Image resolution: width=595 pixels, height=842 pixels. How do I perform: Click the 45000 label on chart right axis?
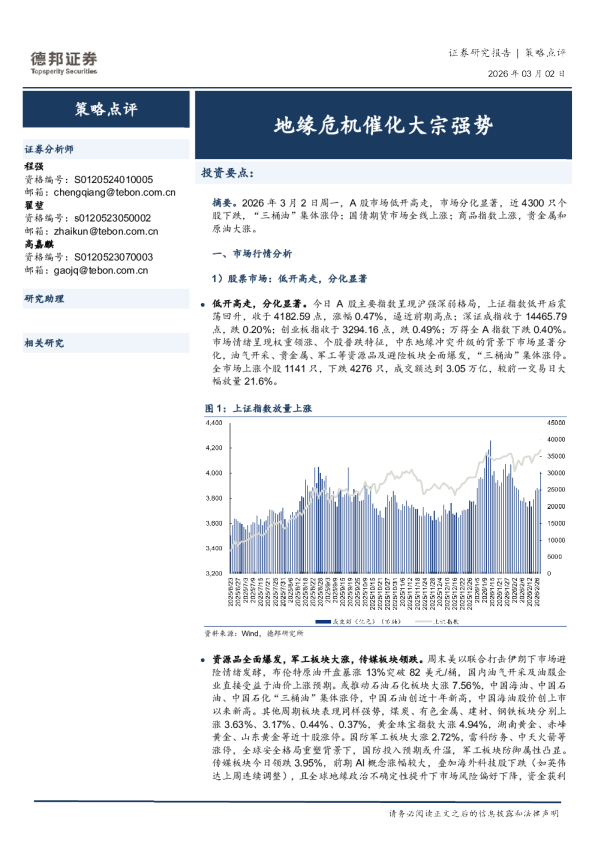pos(556,423)
